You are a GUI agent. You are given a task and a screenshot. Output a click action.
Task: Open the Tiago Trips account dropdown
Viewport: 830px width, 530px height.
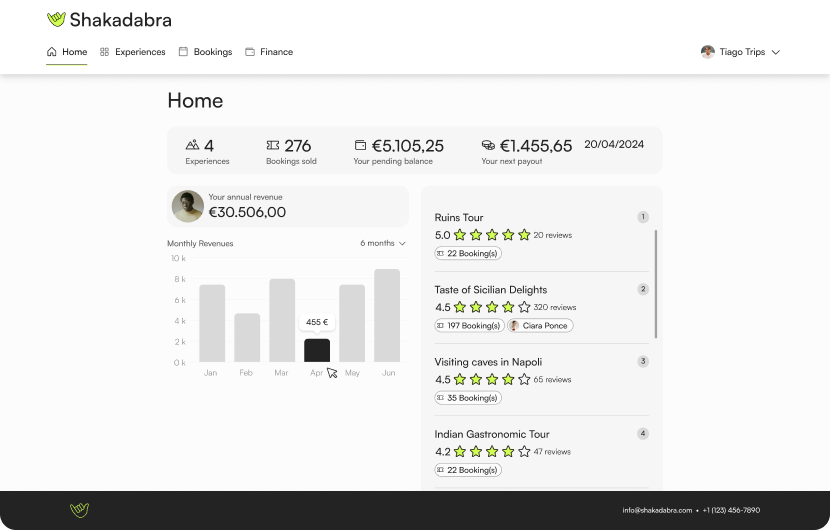pyautogui.click(x=775, y=52)
